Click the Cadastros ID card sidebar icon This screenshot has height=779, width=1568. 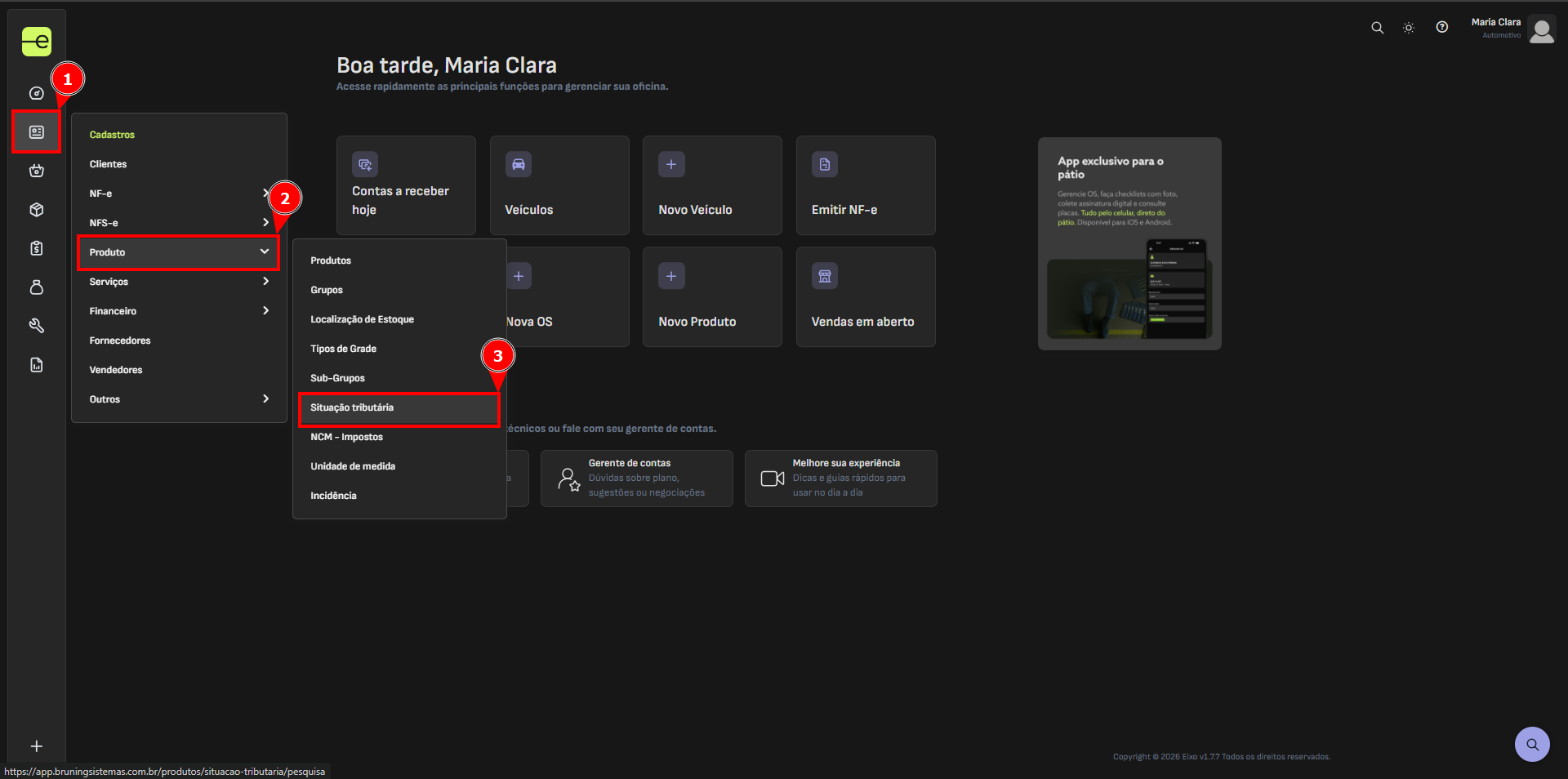[x=36, y=132]
